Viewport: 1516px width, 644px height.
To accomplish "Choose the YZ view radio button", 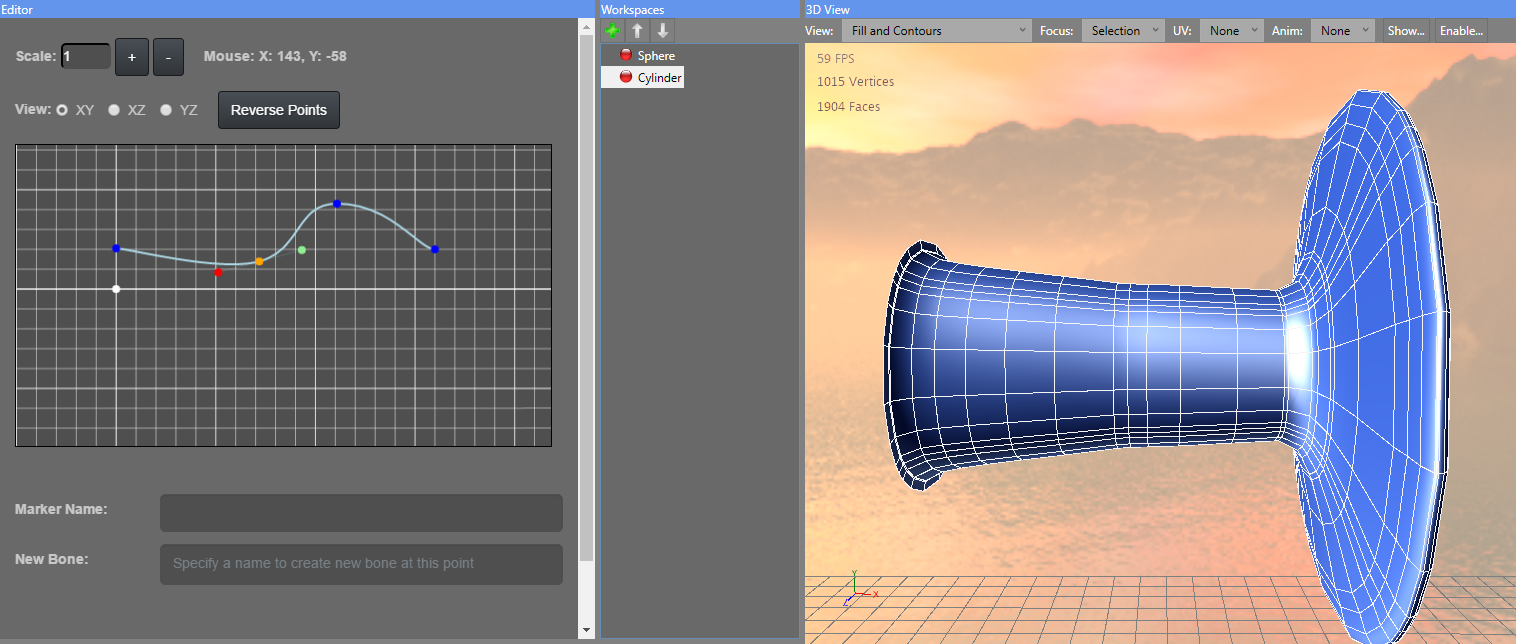I will (166, 110).
